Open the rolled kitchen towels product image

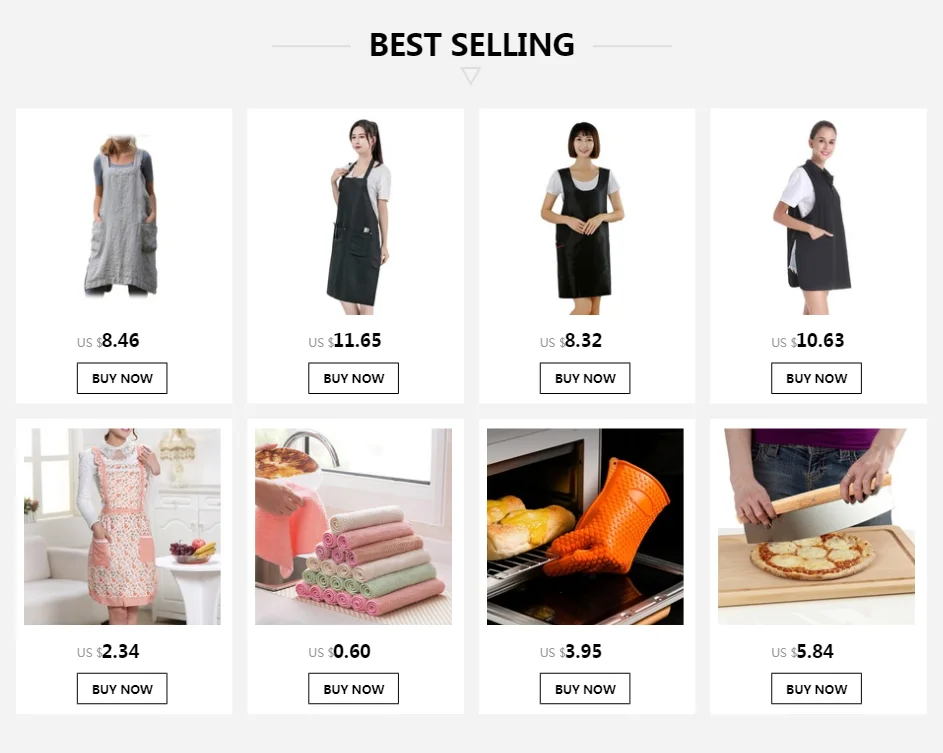pyautogui.click(x=354, y=526)
